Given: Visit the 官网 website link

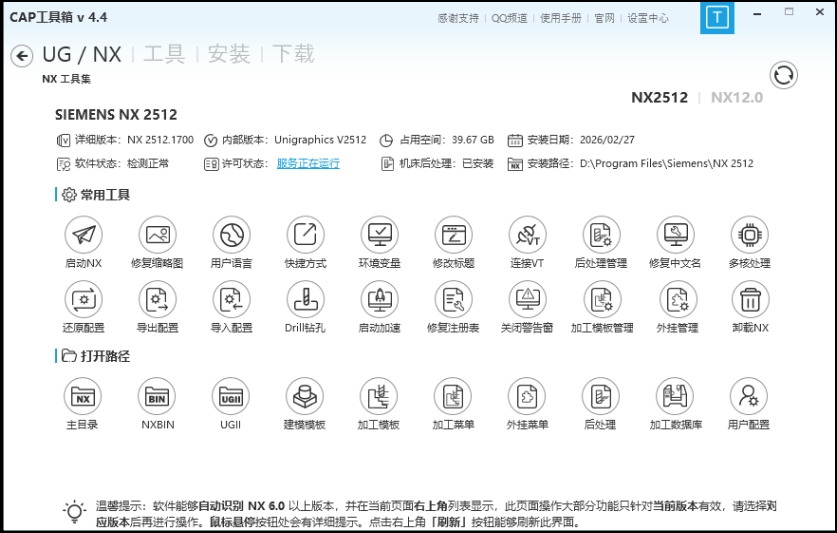Looking at the screenshot, I should (x=604, y=18).
